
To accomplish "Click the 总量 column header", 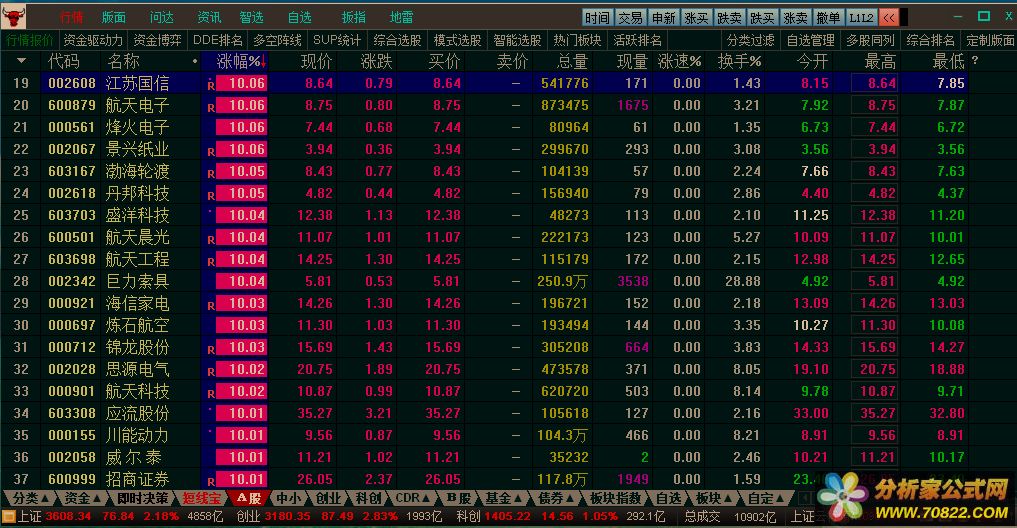I will click(x=573, y=62).
